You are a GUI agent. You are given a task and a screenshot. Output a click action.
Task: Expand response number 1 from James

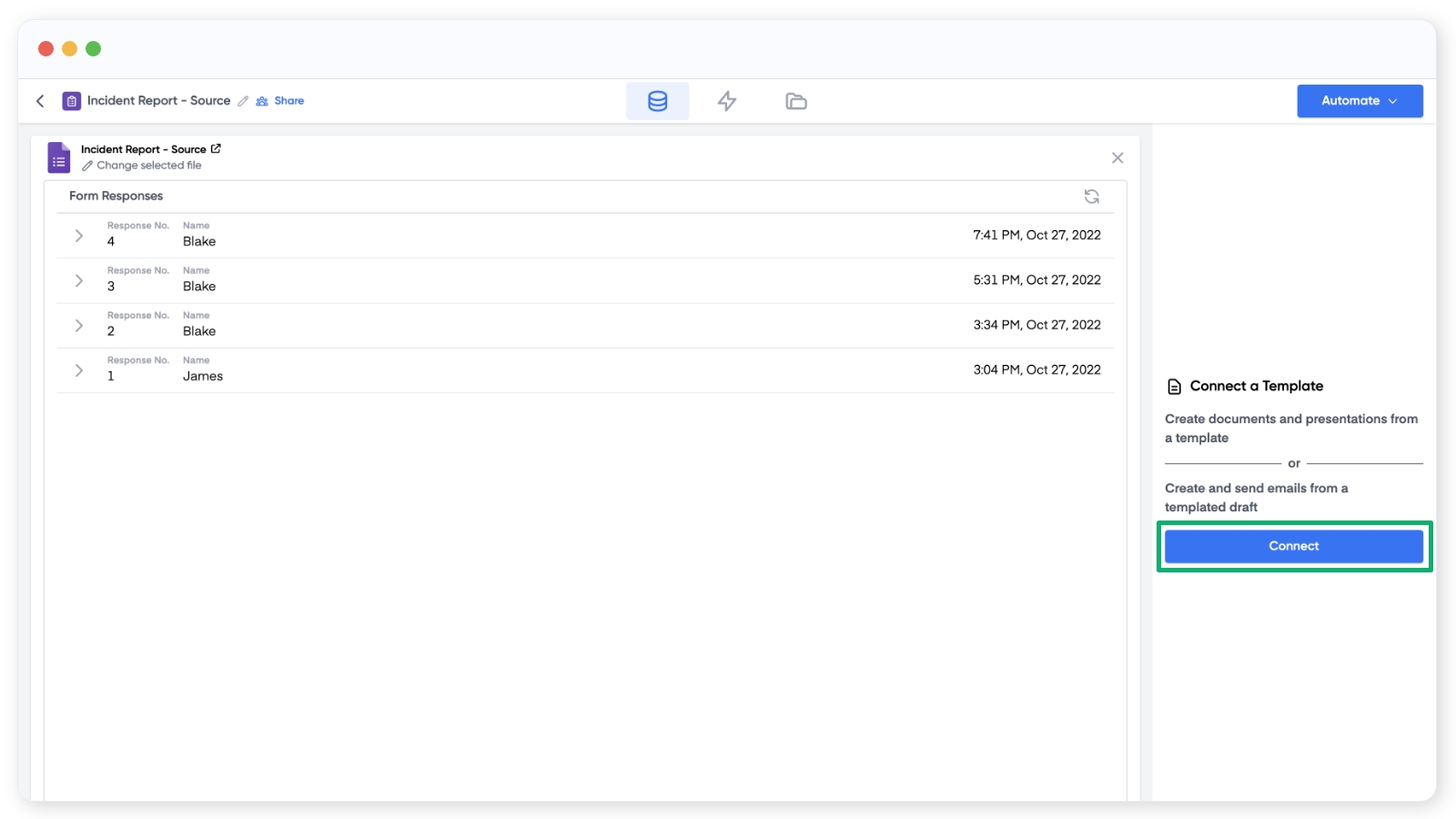(x=79, y=370)
